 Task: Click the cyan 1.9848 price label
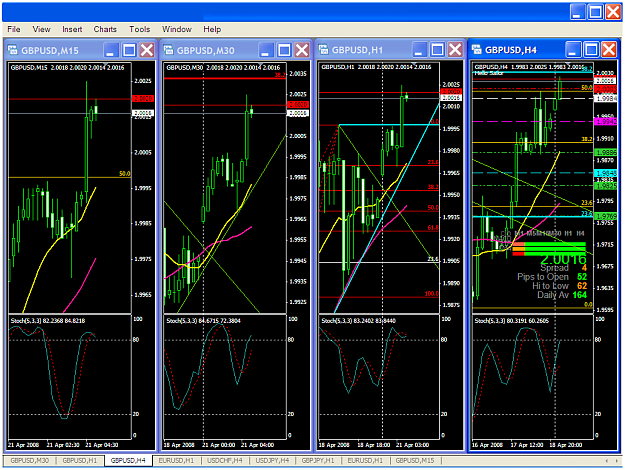click(x=605, y=173)
